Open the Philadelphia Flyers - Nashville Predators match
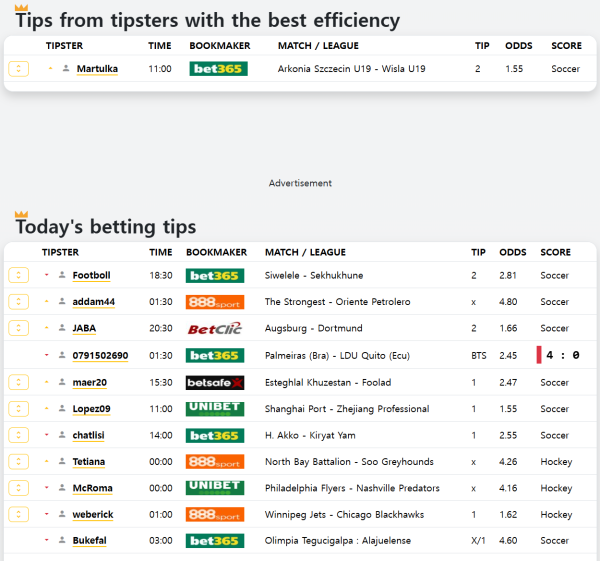600x561 pixels. click(x=352, y=488)
